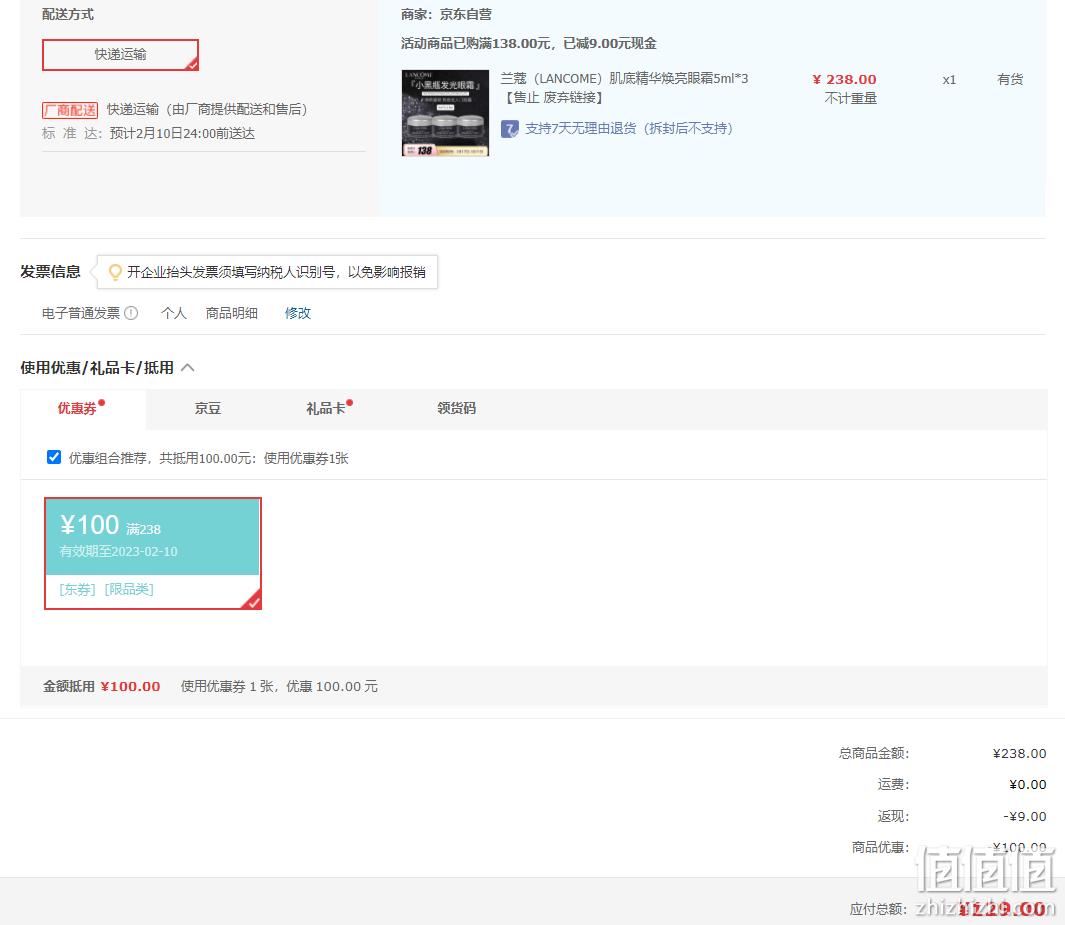Click the info icon beside 电子普通发票
Viewport: 1065px width, 925px height.
pos(131,313)
